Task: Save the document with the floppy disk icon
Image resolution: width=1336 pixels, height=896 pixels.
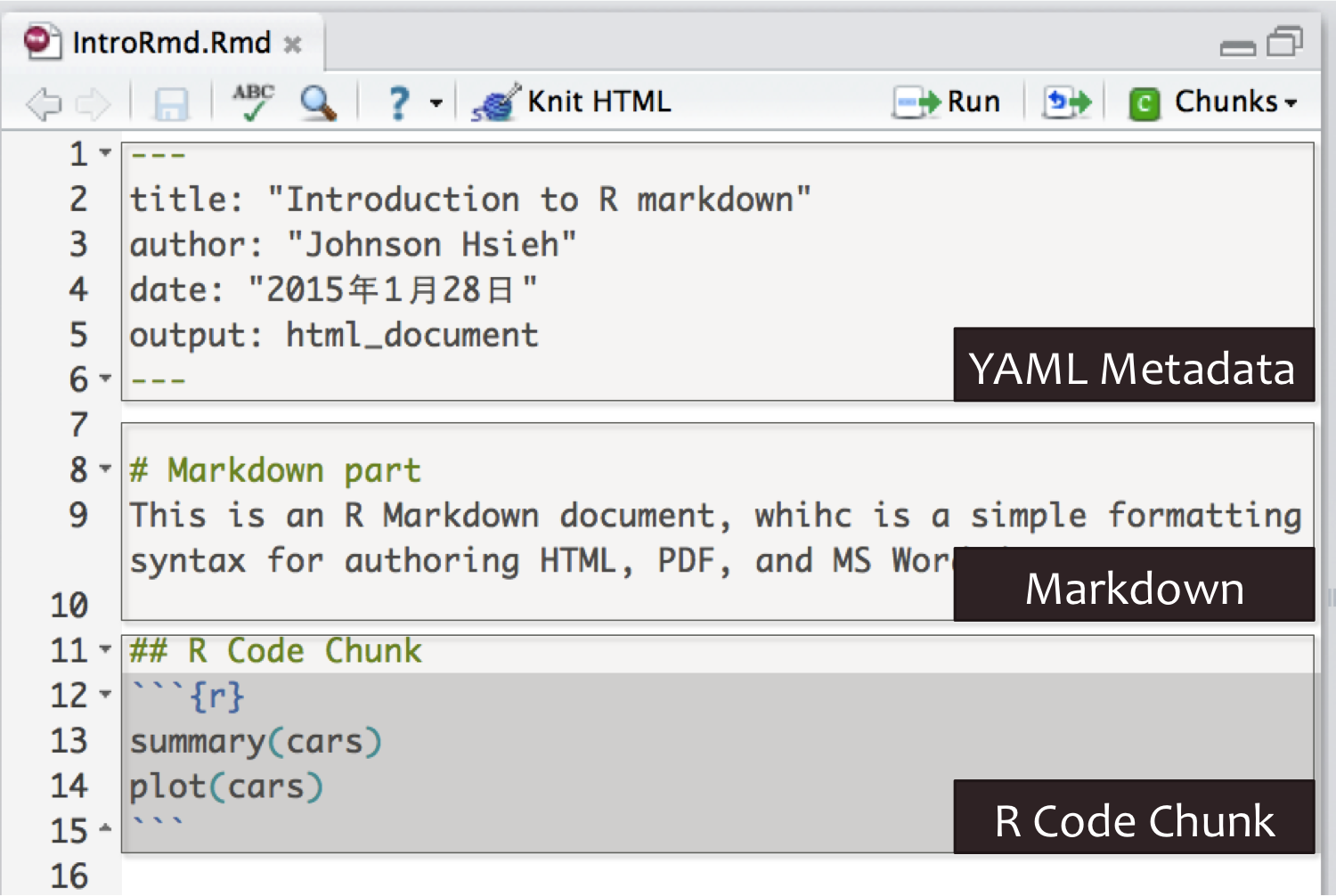Action: (171, 104)
